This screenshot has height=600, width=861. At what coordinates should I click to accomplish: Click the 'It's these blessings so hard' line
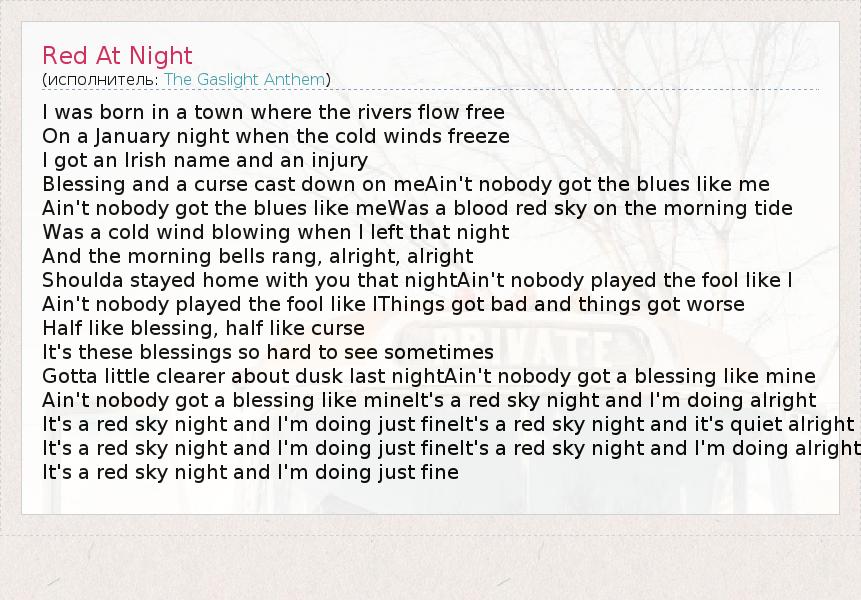point(268,352)
